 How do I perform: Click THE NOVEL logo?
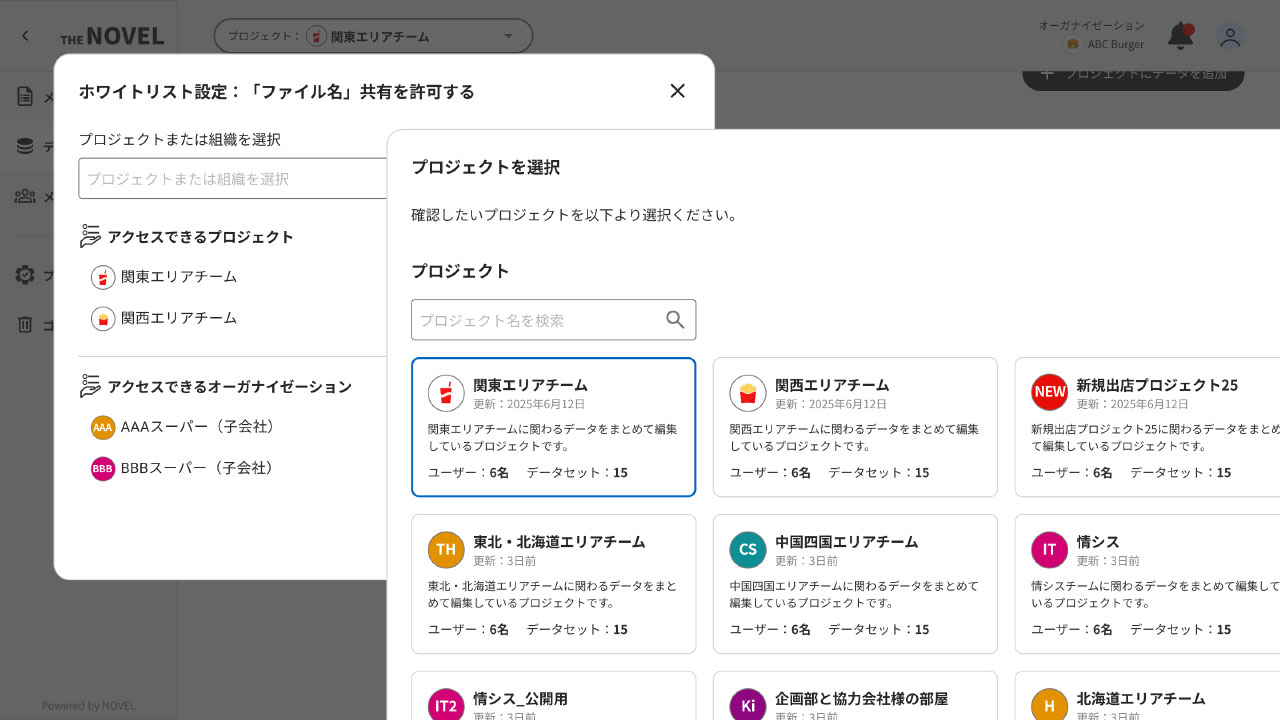tap(112, 37)
